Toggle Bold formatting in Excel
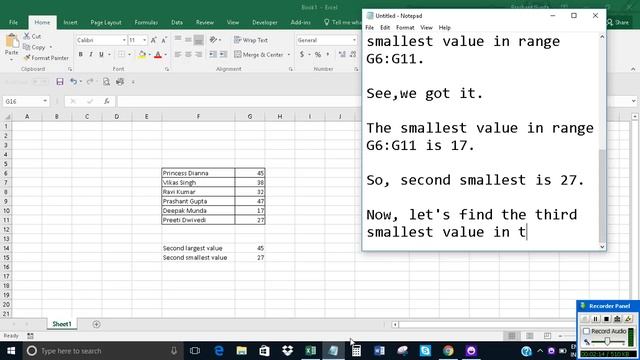Screen dimensions: 640x360 [80, 54]
